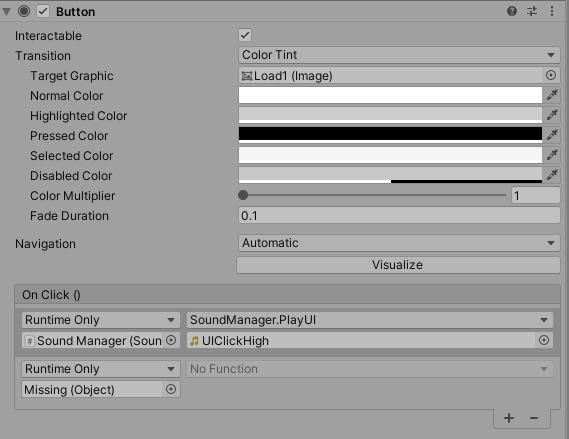Click the Fade Duration label
The height and width of the screenshot is (439, 569).
pos(69,216)
